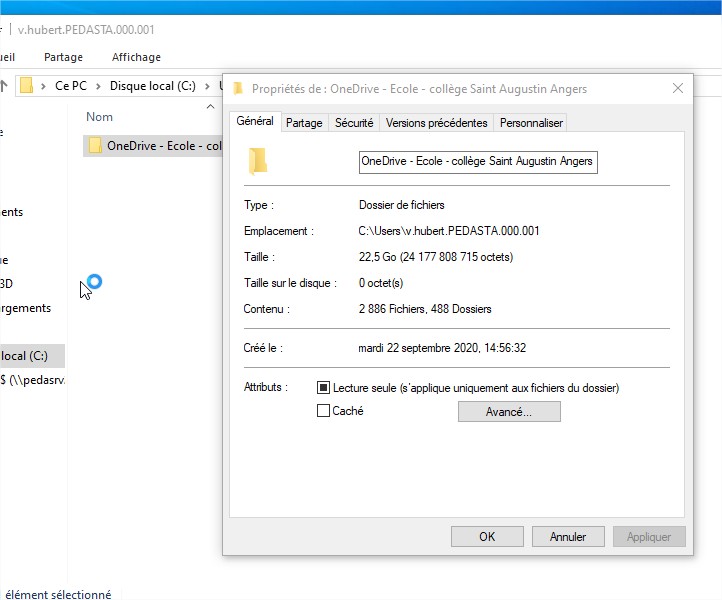Go up one level with the arrow

(x=4, y=86)
